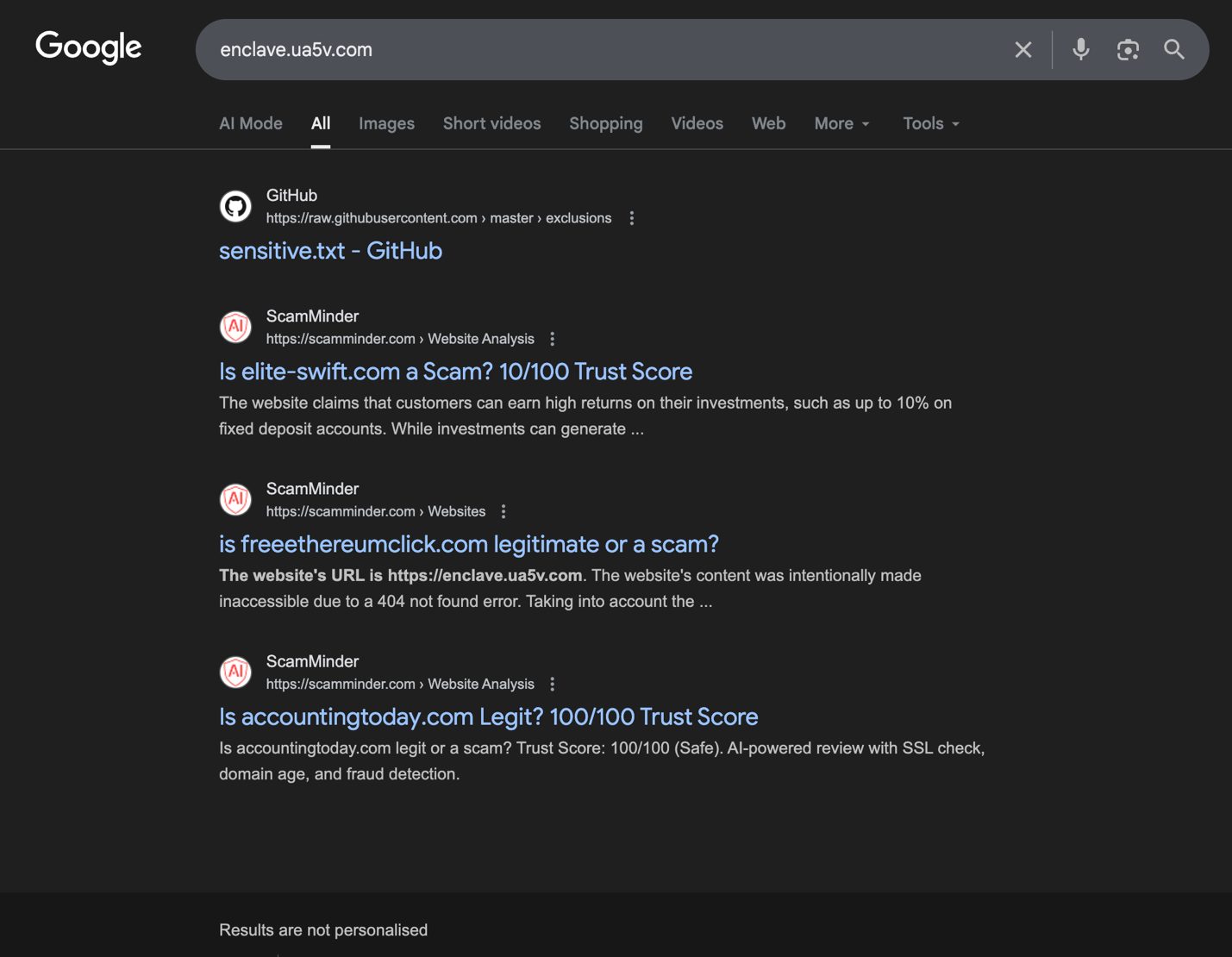
Task: Open the three-dot menu on accountingtoday result
Action: [x=552, y=684]
